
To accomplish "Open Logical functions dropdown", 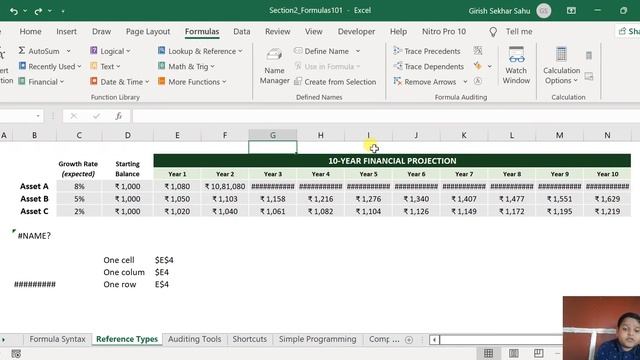I will click(x=110, y=51).
